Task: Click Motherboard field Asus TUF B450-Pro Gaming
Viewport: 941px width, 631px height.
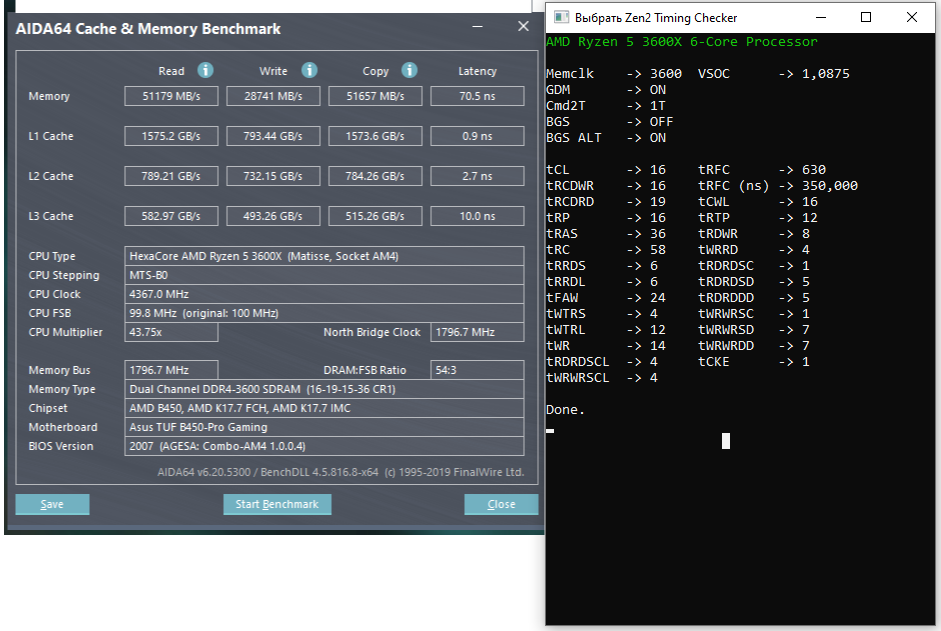Action: click(x=324, y=427)
